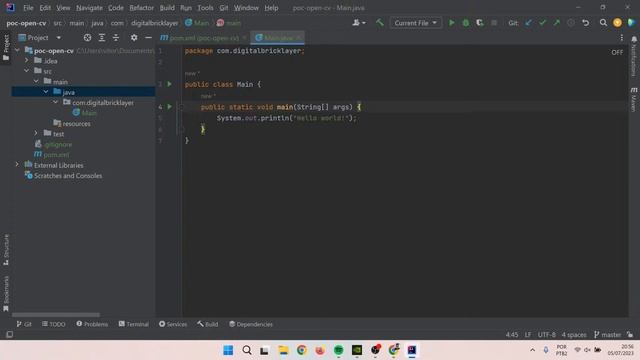This screenshot has height=360, width=640.
Task: Open the Maven tool window
Action: [634, 99]
